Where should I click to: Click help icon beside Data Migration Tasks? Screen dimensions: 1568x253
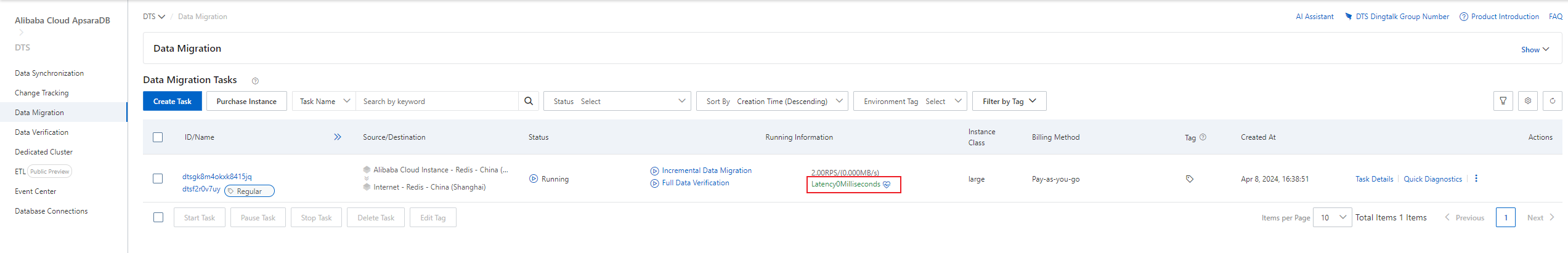point(255,81)
